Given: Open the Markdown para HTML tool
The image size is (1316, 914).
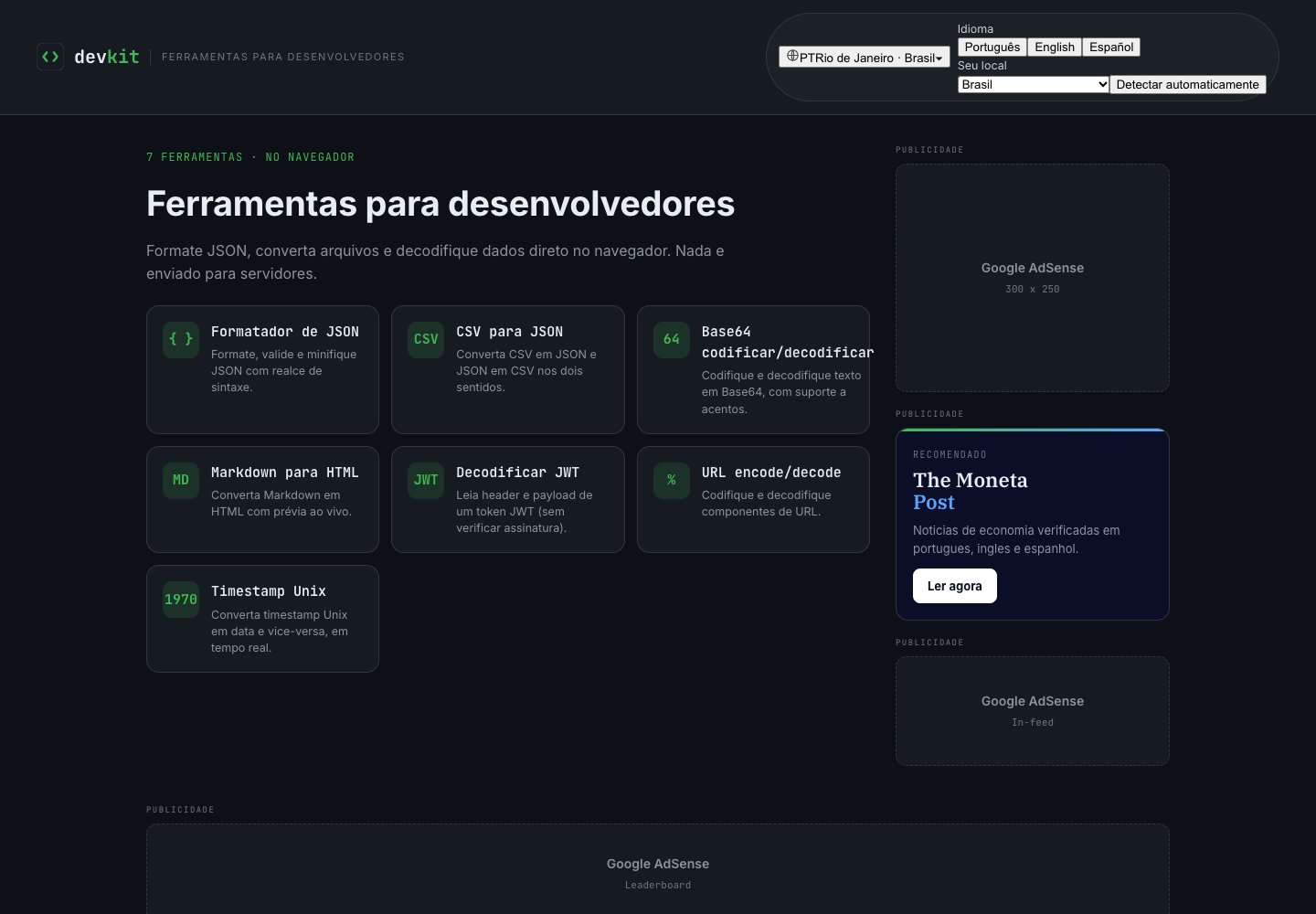Looking at the screenshot, I should click(262, 499).
